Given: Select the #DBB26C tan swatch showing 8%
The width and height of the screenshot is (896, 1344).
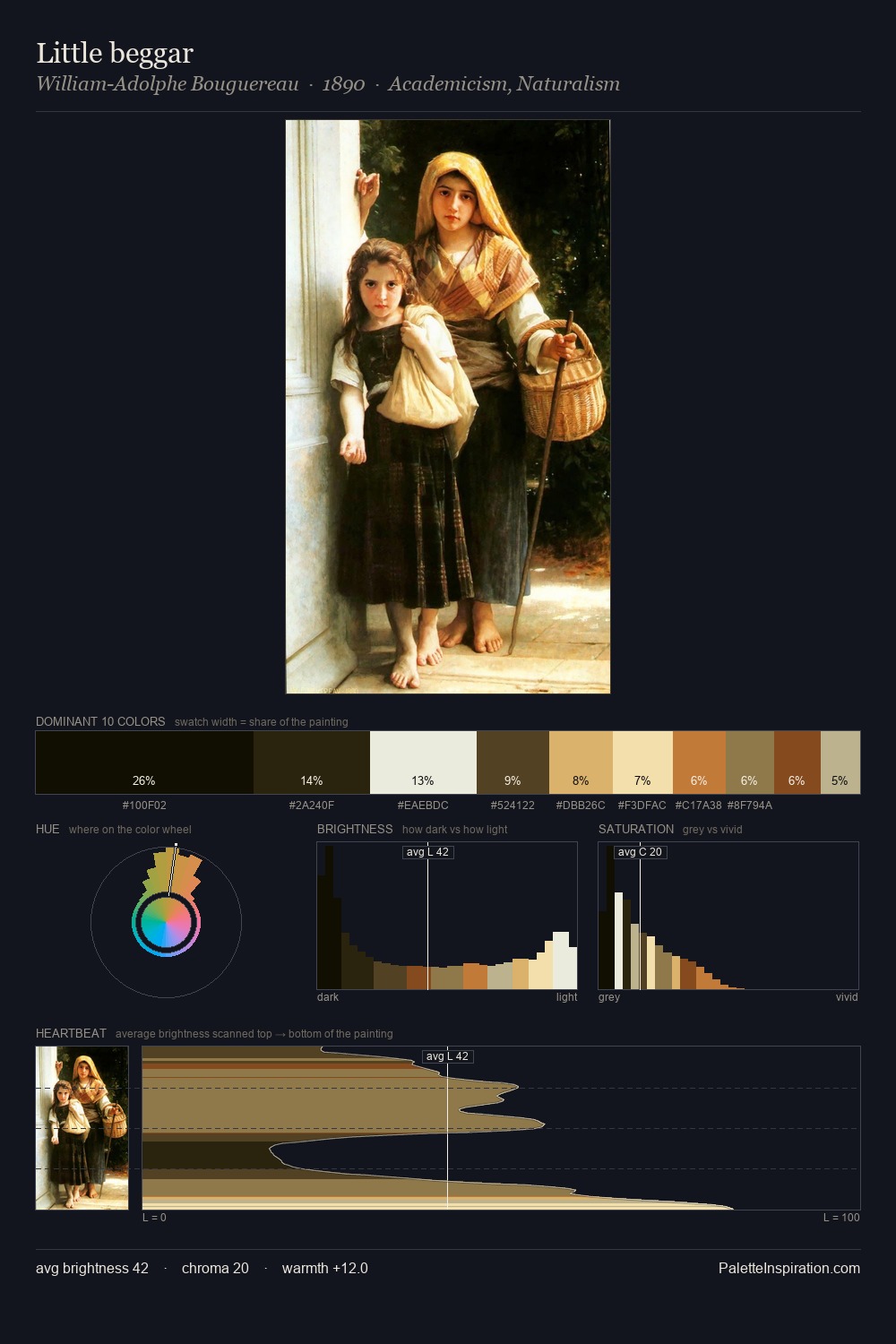Looking at the screenshot, I should [x=581, y=762].
